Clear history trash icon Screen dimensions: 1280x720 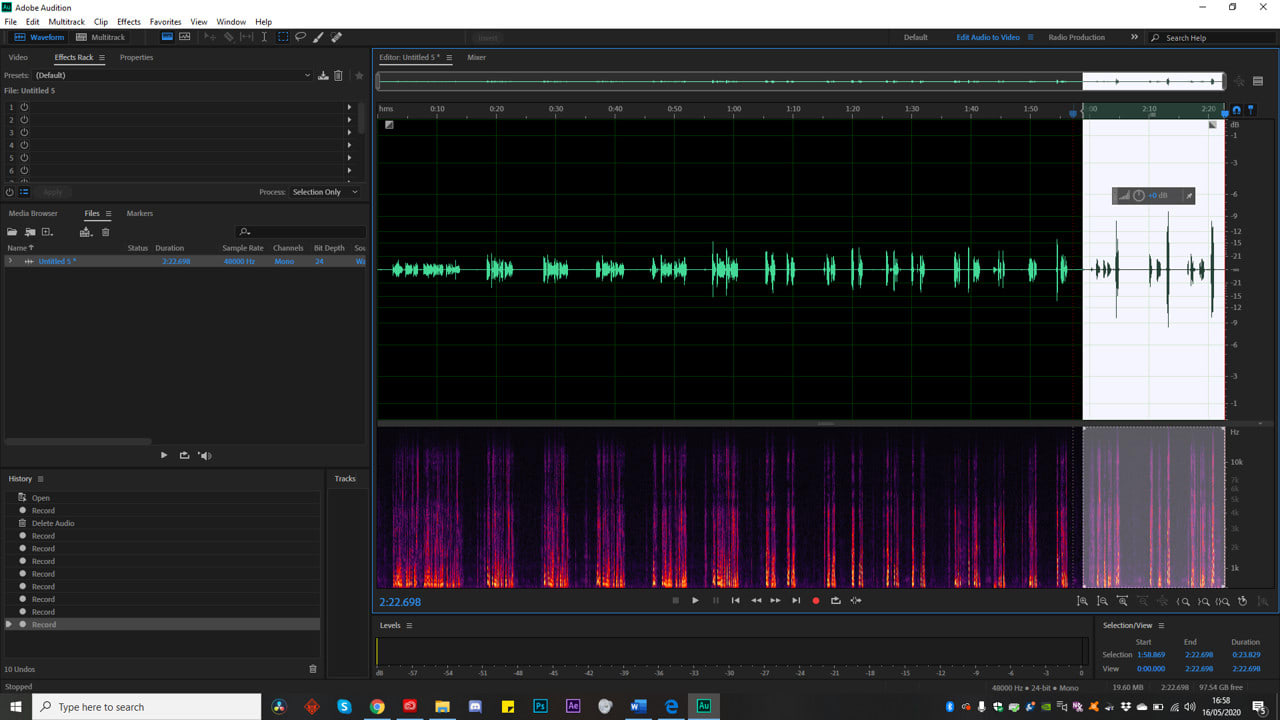click(313, 669)
